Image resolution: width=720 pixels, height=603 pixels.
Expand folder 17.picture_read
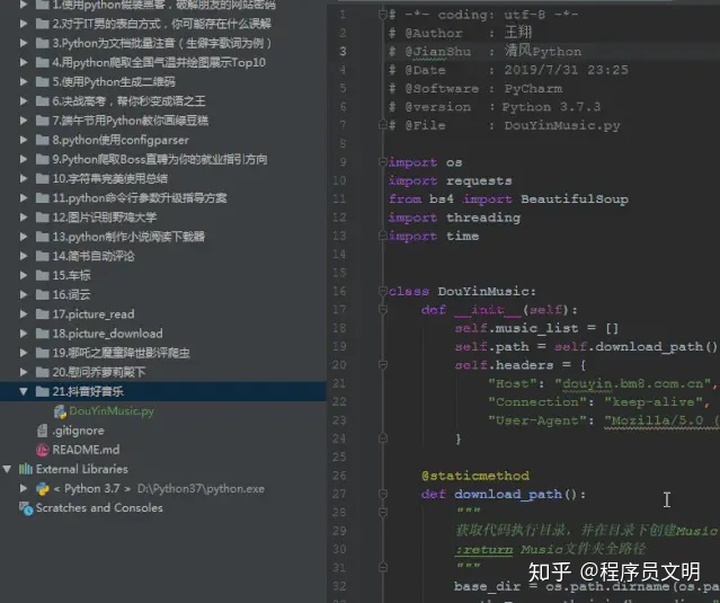[x=23, y=314]
